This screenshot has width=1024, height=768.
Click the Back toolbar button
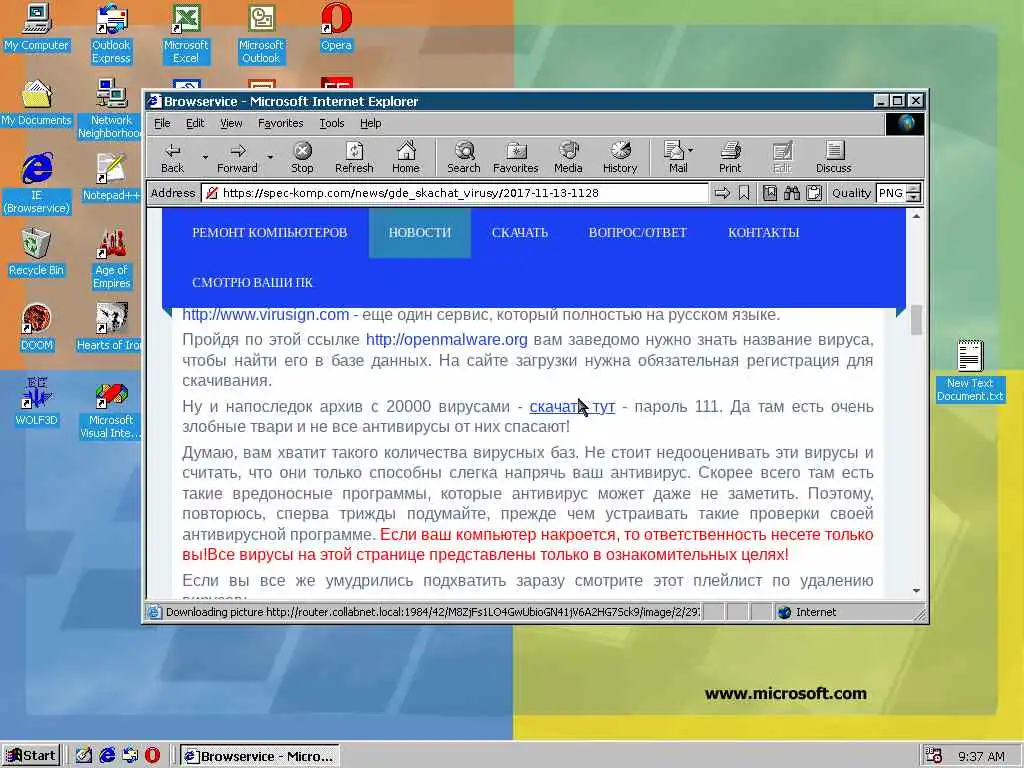click(172, 157)
